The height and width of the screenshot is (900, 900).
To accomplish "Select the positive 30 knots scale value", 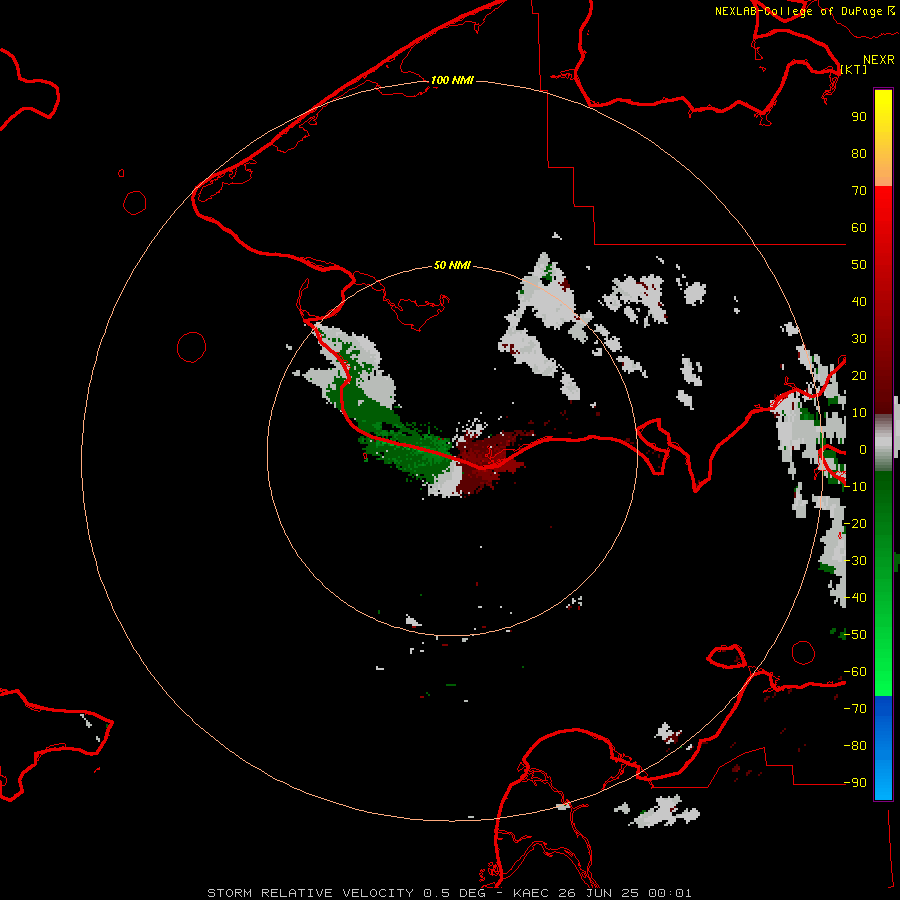I will [x=859, y=339].
